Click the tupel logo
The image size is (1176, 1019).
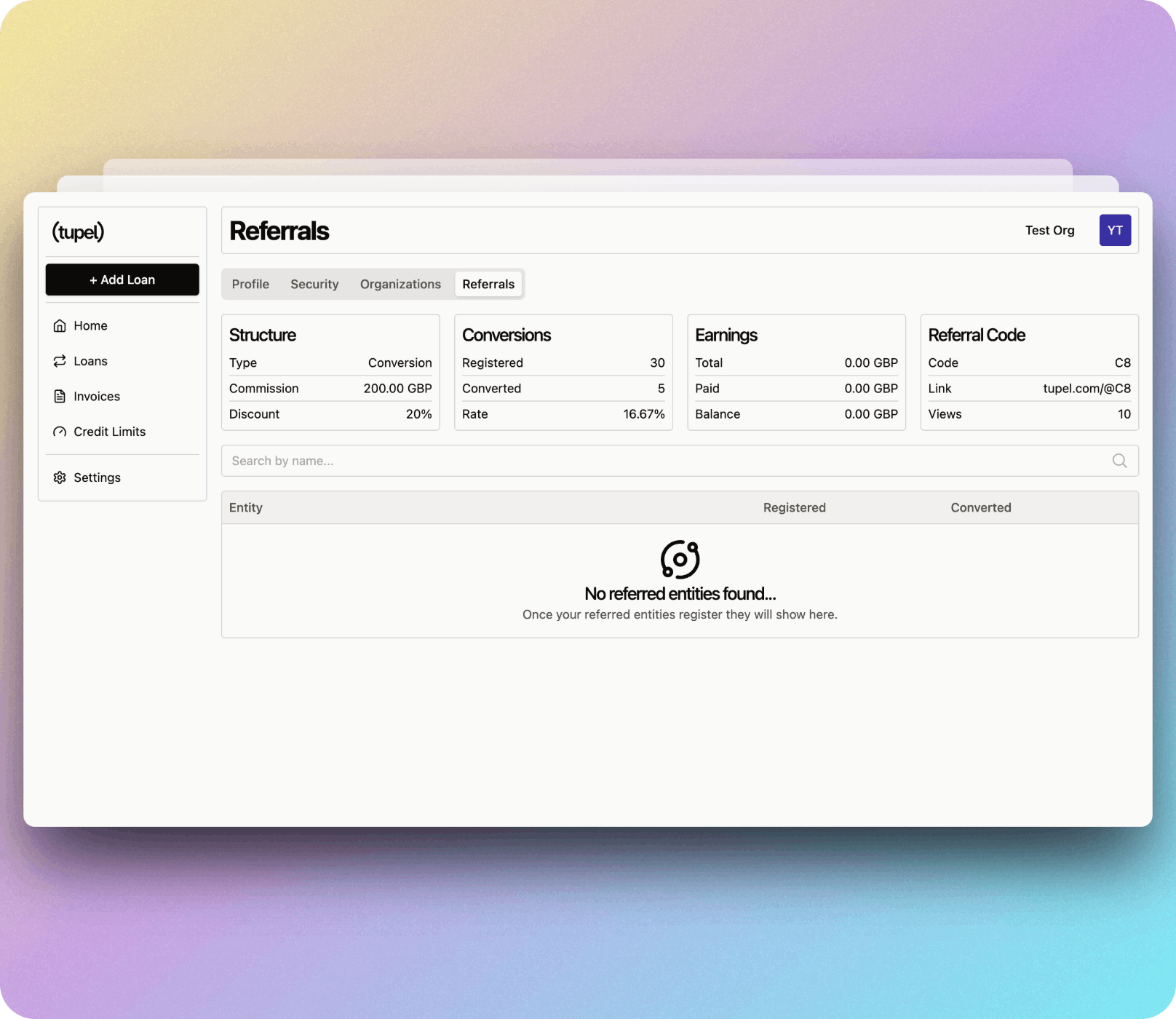click(78, 231)
